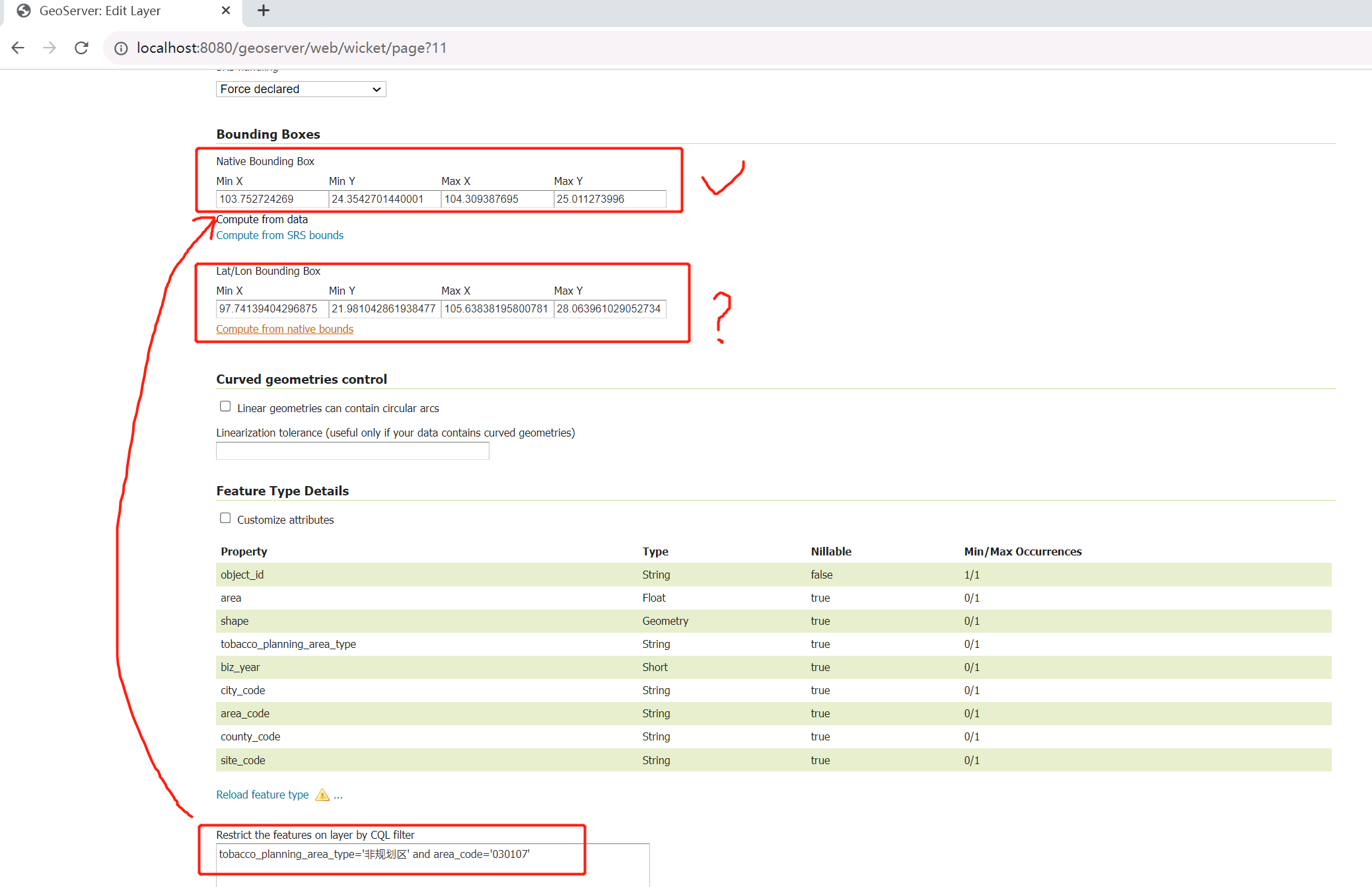Click the GeoServer tab globe favicon

click(x=24, y=11)
